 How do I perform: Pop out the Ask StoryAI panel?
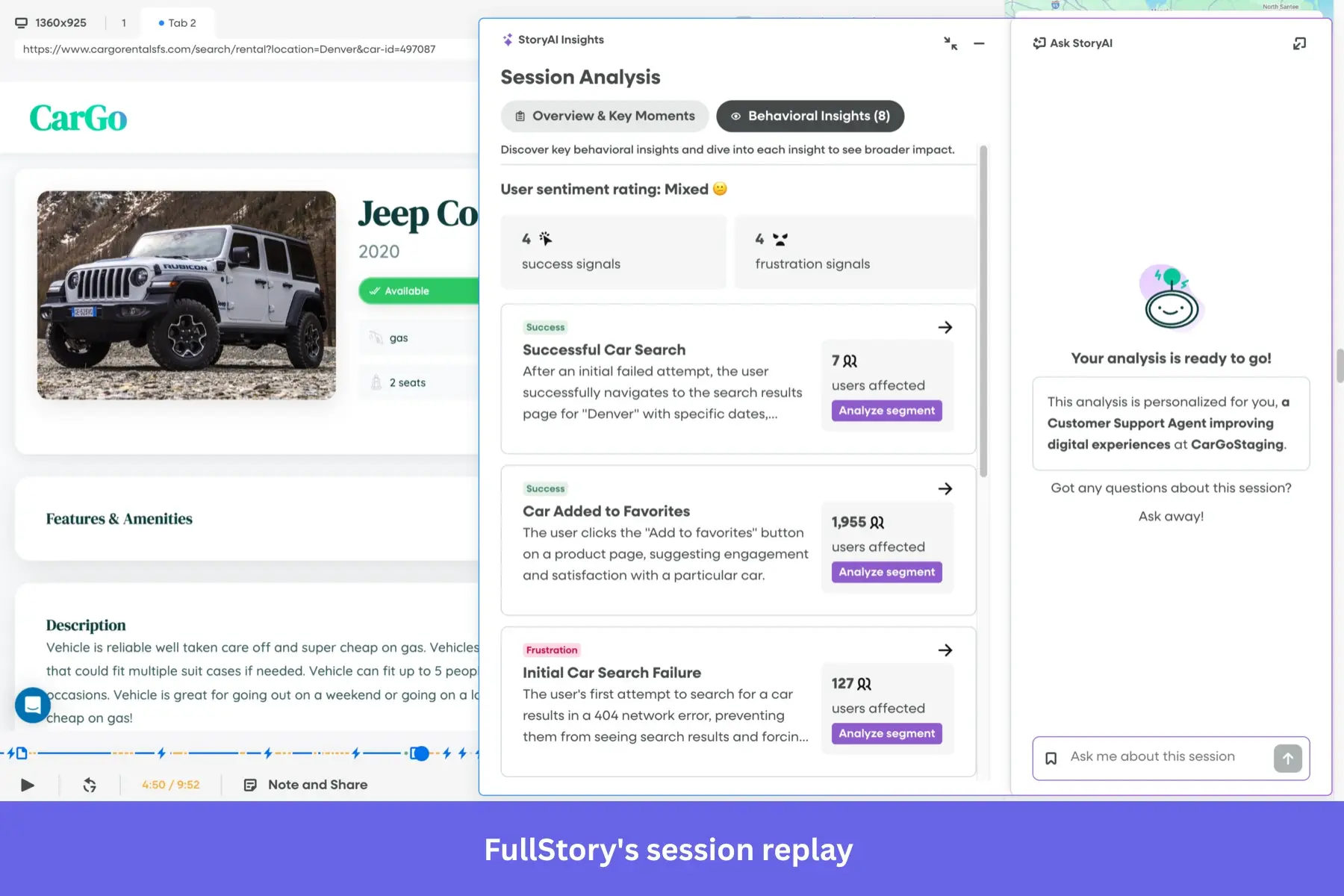(x=1299, y=43)
